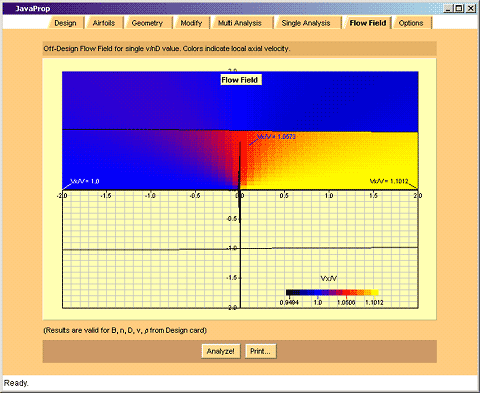Screen dimensions: 480x393
Task: Open the Single Analysis tab
Action: pos(306,23)
